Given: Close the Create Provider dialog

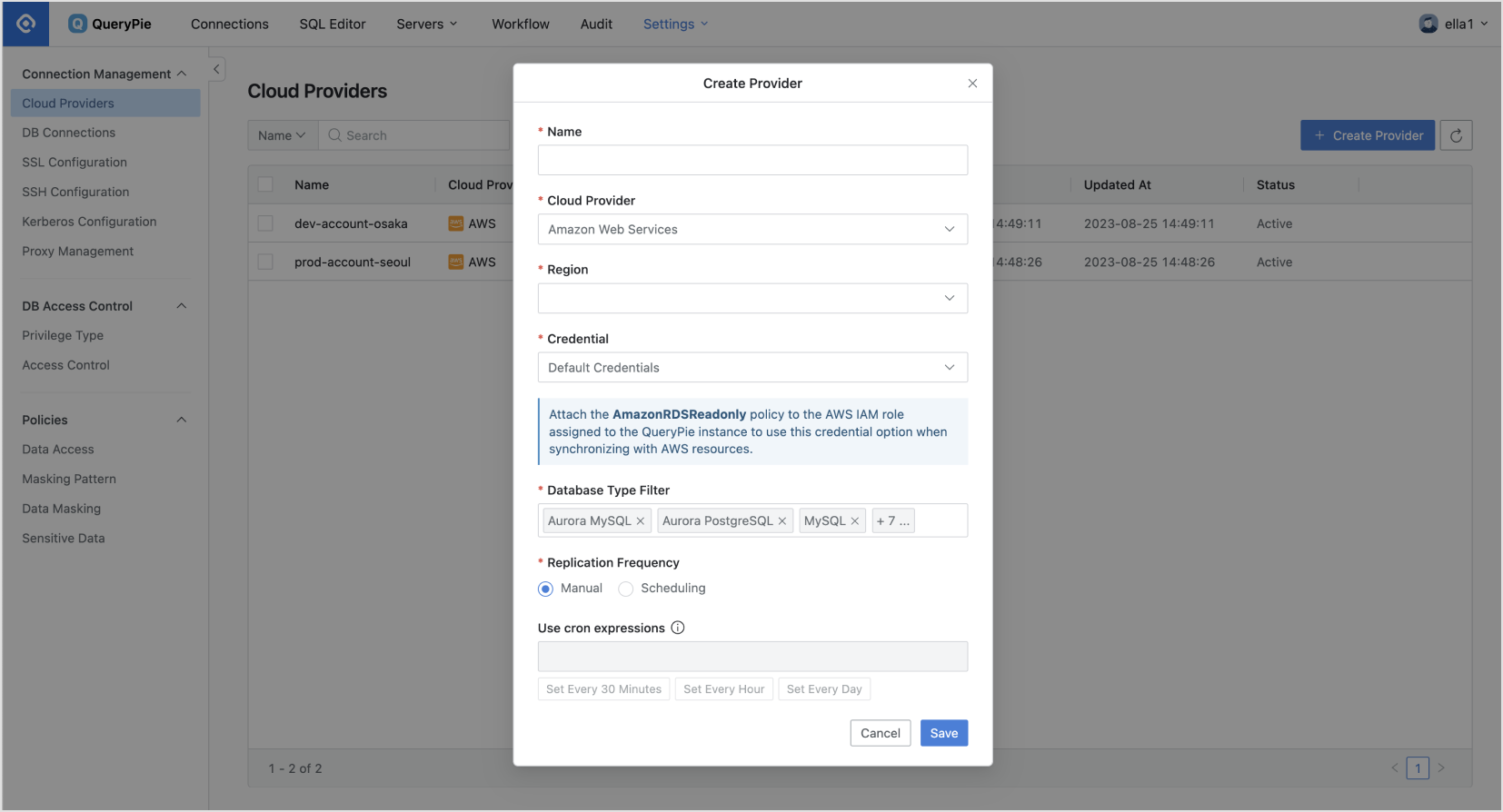Looking at the screenshot, I should pyautogui.click(x=972, y=84).
